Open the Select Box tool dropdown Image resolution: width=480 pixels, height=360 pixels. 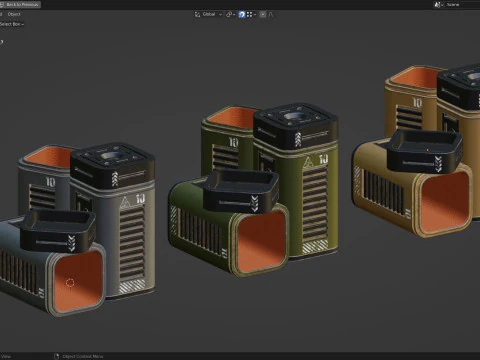[12, 24]
